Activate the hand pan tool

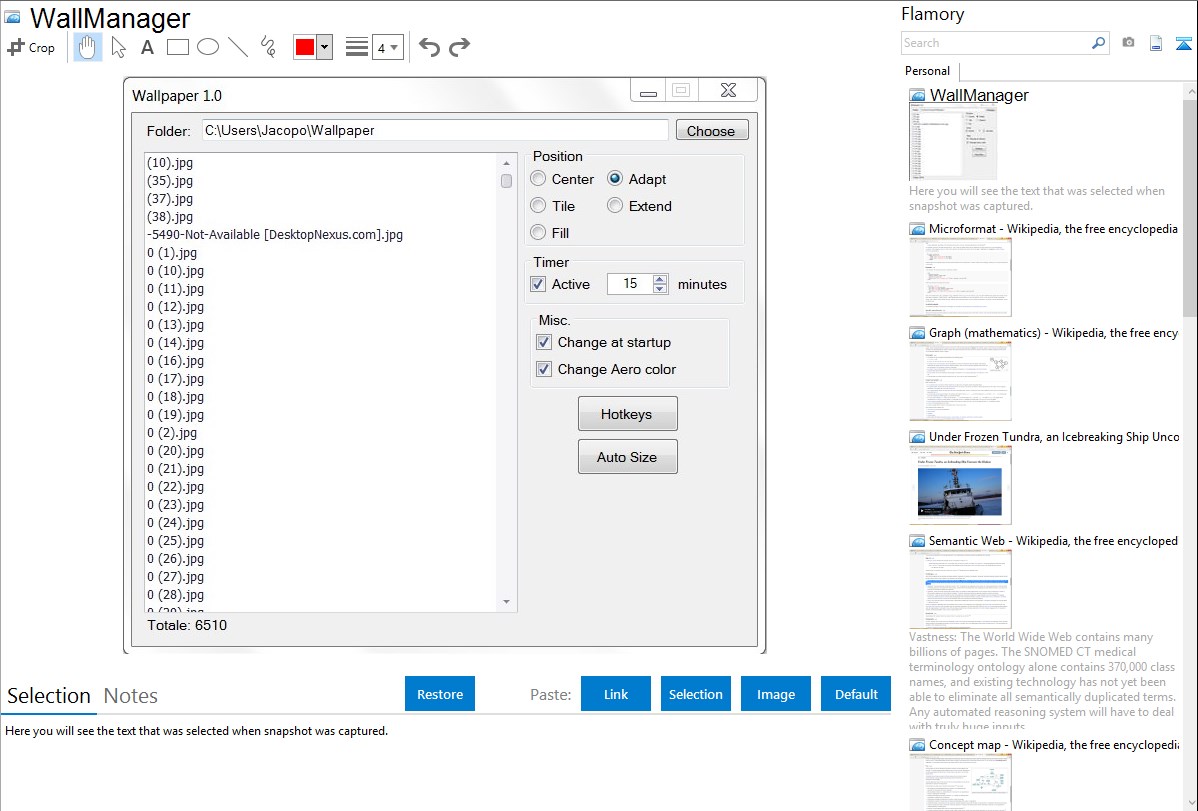[x=88, y=47]
